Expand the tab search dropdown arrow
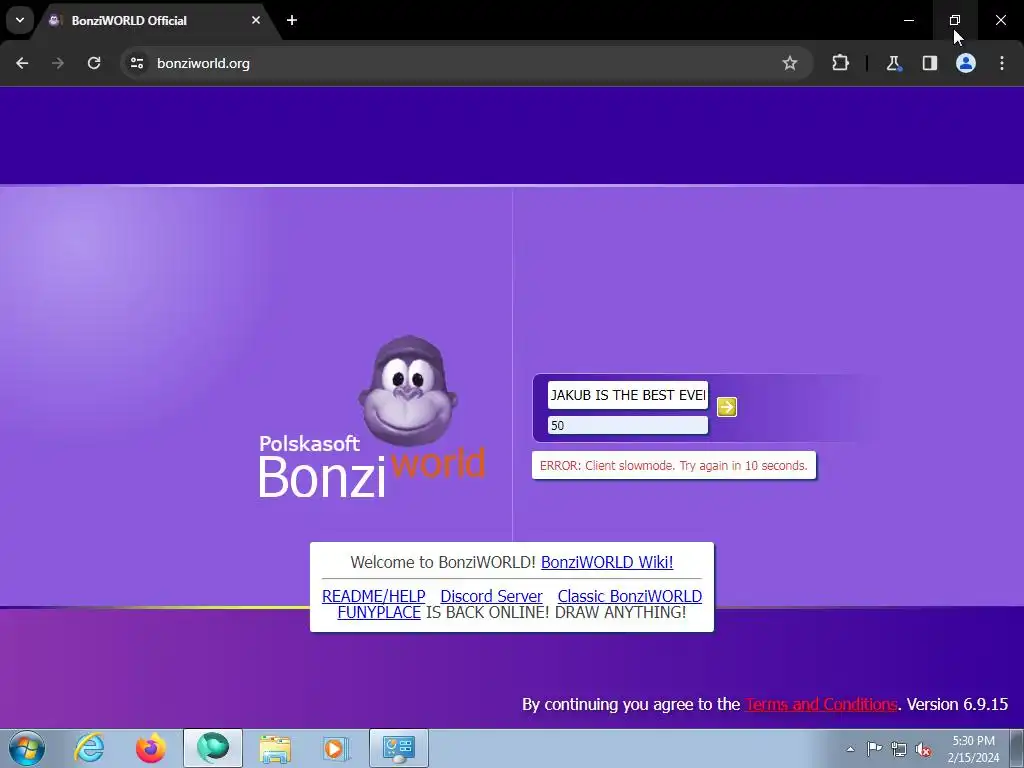The height and width of the screenshot is (768, 1024). tap(20, 20)
